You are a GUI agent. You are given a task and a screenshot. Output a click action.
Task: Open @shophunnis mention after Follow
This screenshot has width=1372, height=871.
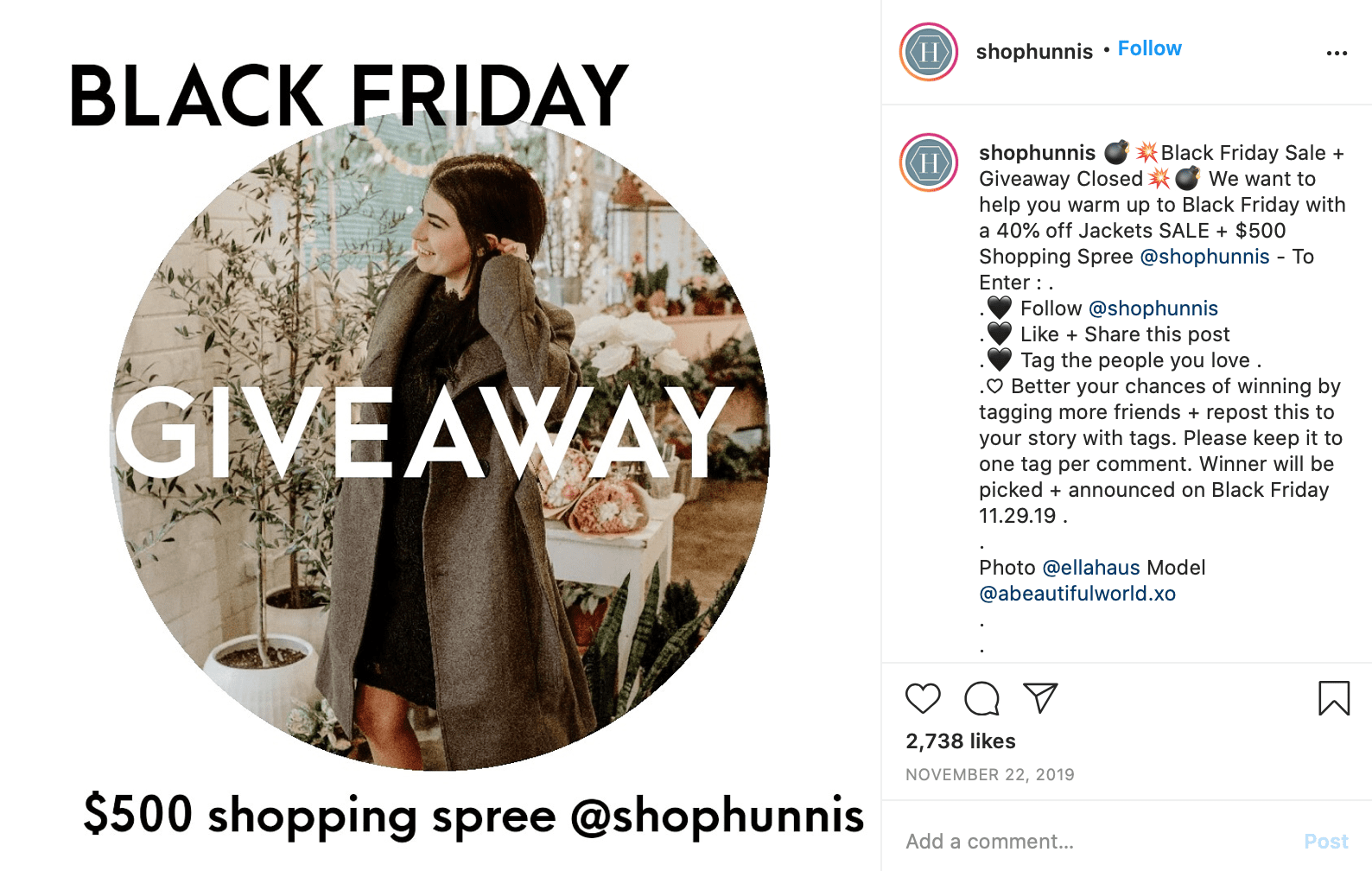pos(1153,308)
